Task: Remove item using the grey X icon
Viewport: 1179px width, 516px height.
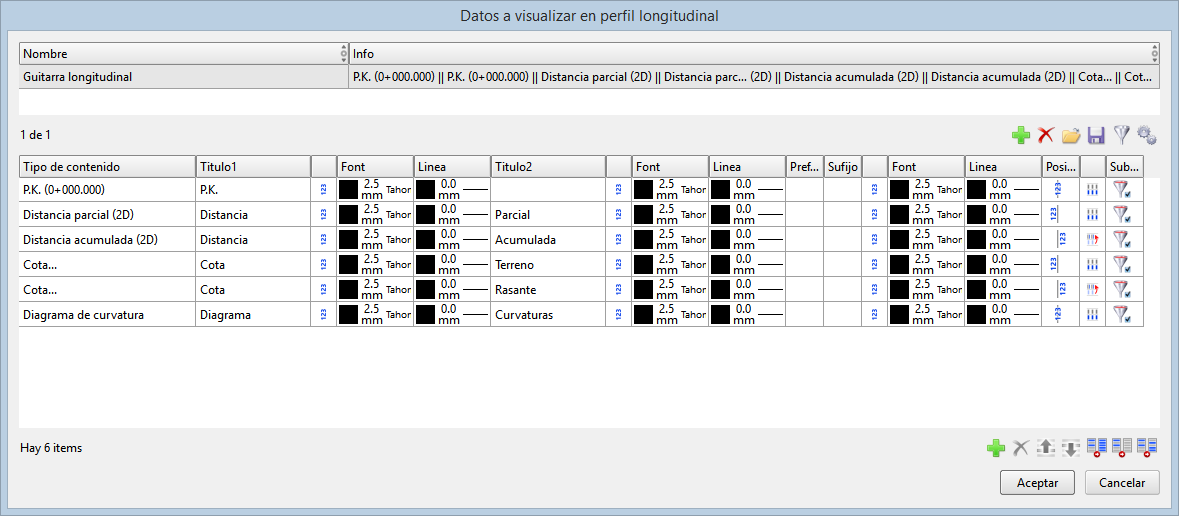Action: (1020, 448)
